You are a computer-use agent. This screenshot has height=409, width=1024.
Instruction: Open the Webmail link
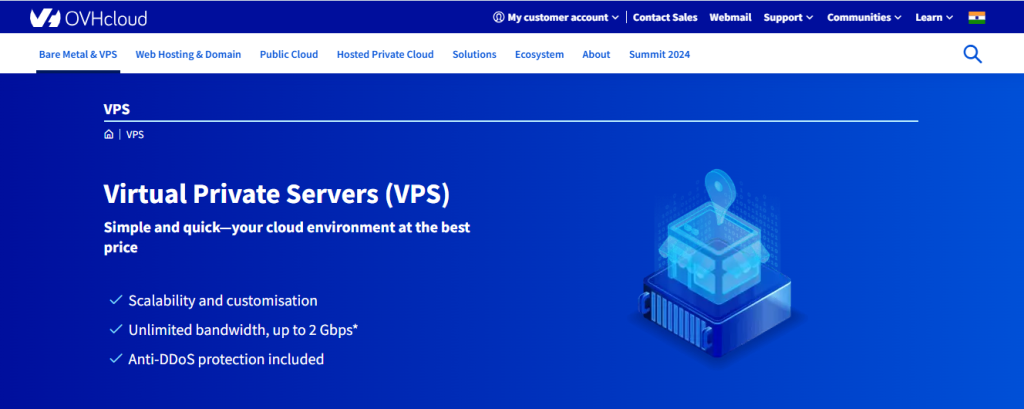(730, 17)
